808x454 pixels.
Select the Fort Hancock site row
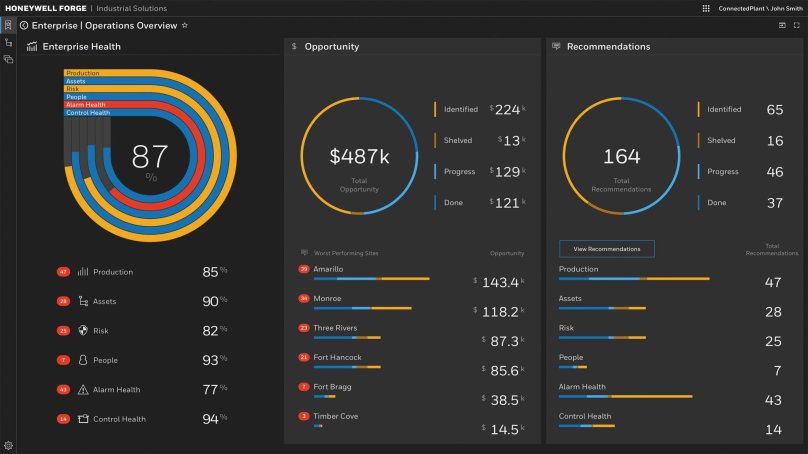[337, 357]
